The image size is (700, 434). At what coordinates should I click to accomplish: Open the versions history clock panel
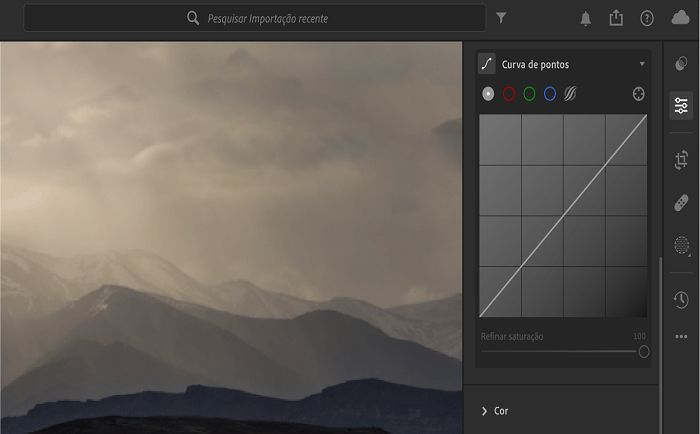(x=681, y=300)
